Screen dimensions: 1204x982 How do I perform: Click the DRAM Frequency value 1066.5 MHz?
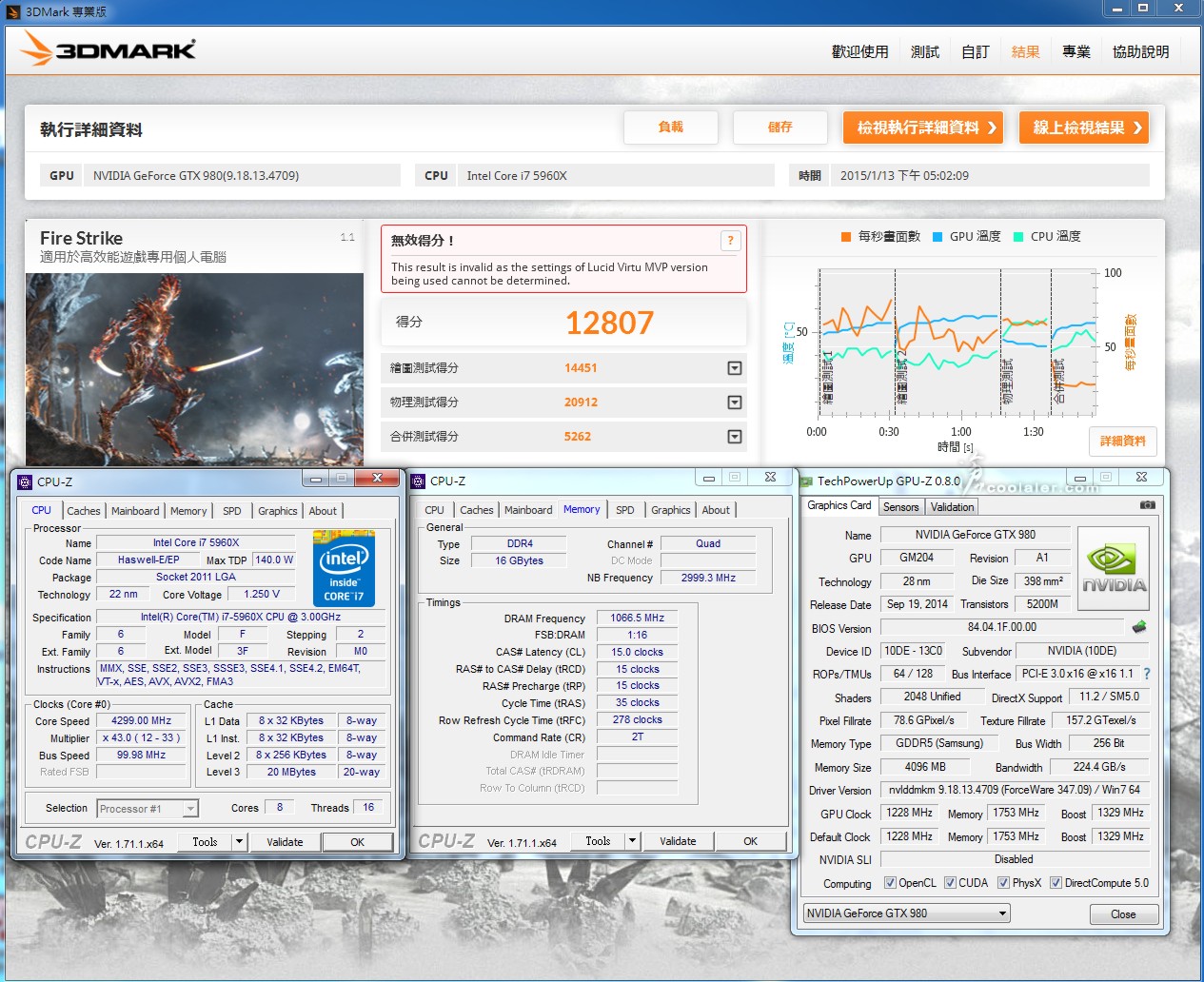pyautogui.click(x=638, y=619)
